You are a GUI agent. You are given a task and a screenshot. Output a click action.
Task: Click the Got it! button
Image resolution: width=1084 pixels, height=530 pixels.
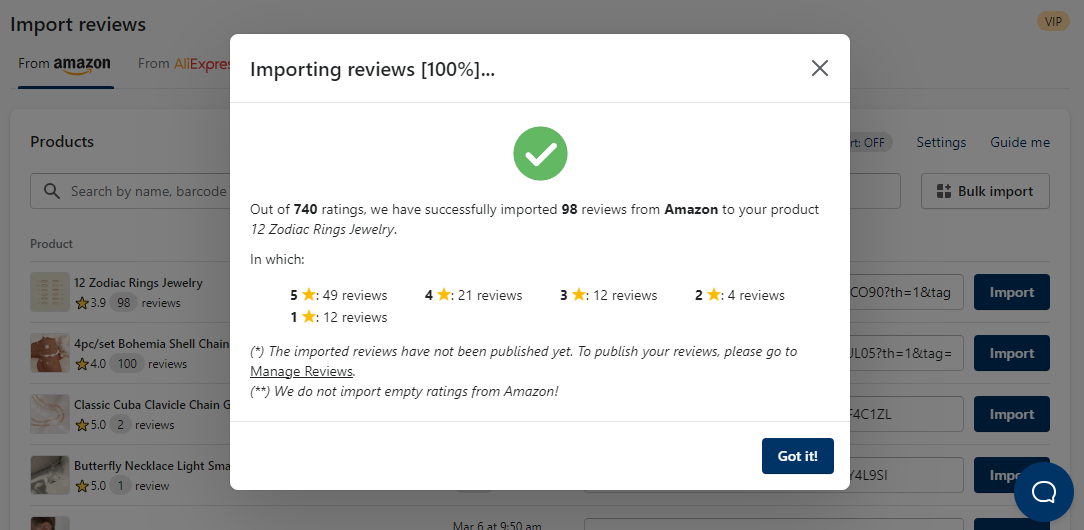click(797, 456)
